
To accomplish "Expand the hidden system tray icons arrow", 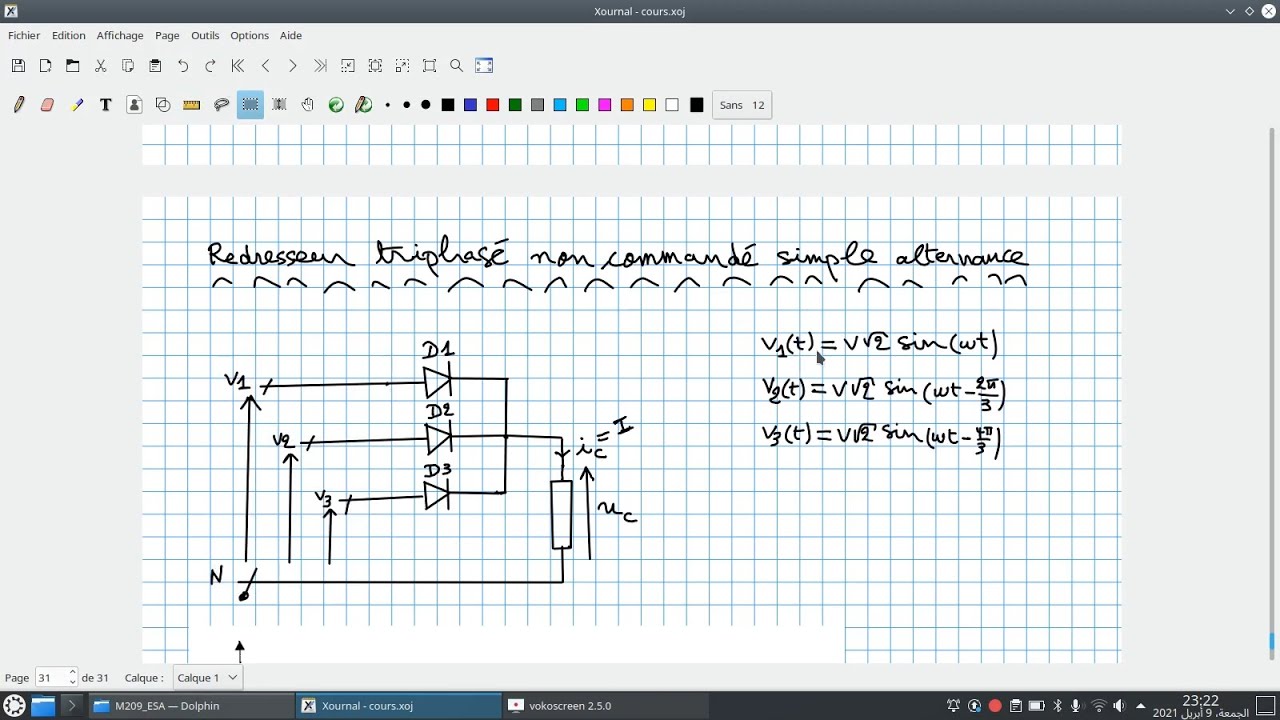I will pos(1141,706).
